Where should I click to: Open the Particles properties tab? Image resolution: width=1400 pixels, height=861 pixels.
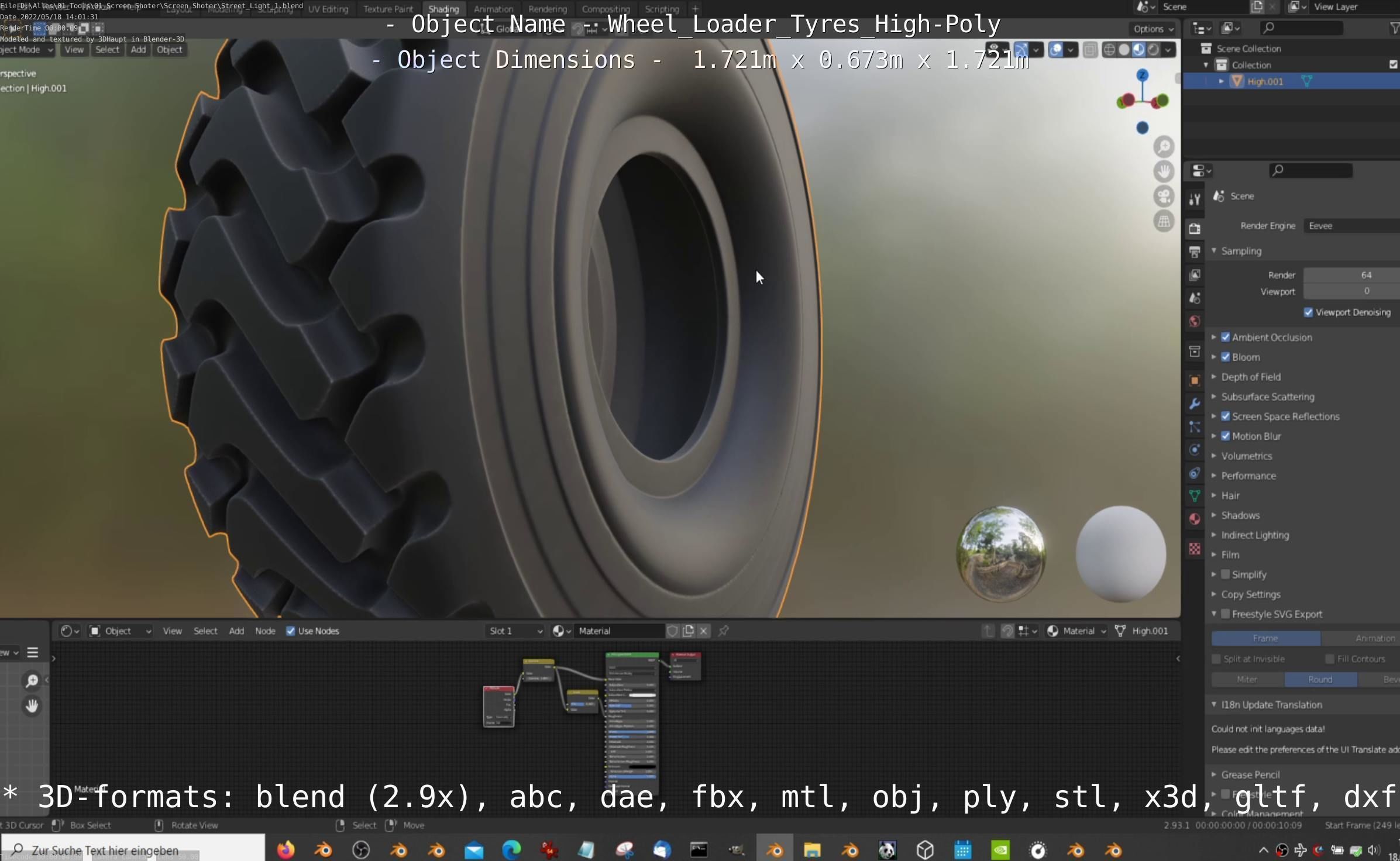tap(1195, 427)
